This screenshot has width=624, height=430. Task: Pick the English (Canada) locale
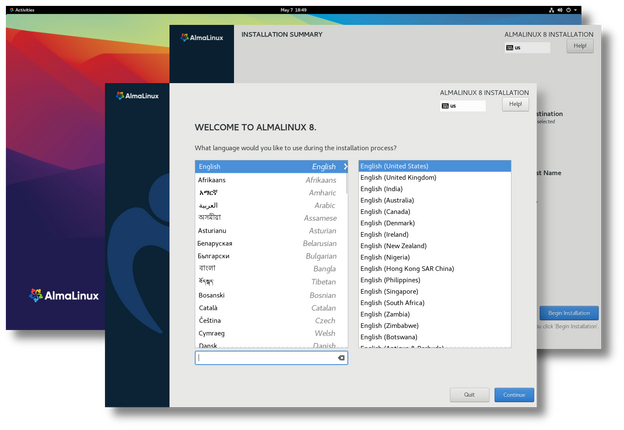[x=386, y=211]
